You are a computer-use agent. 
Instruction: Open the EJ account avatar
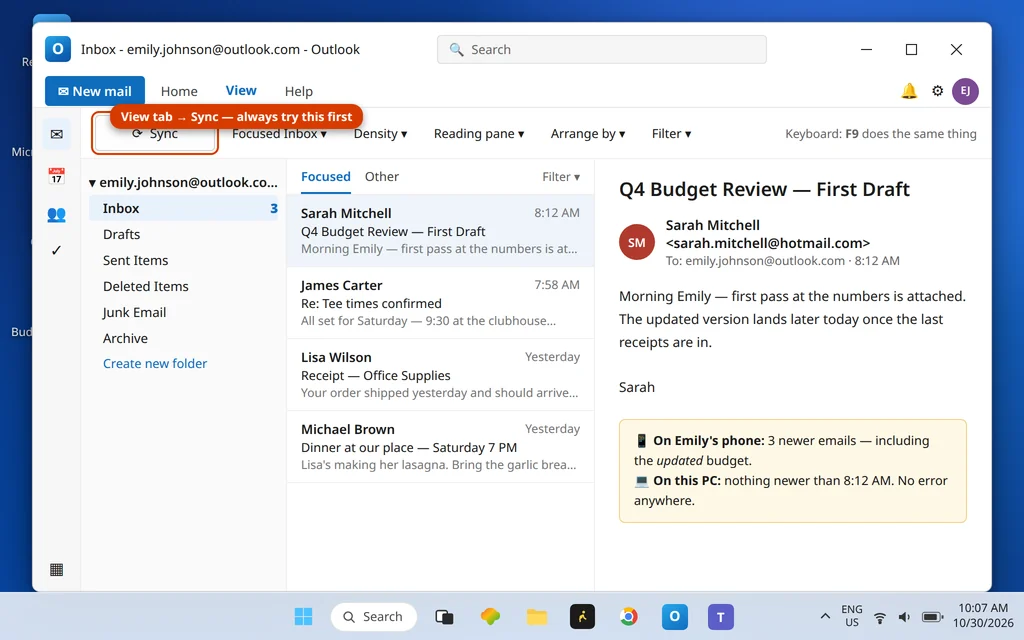click(965, 91)
